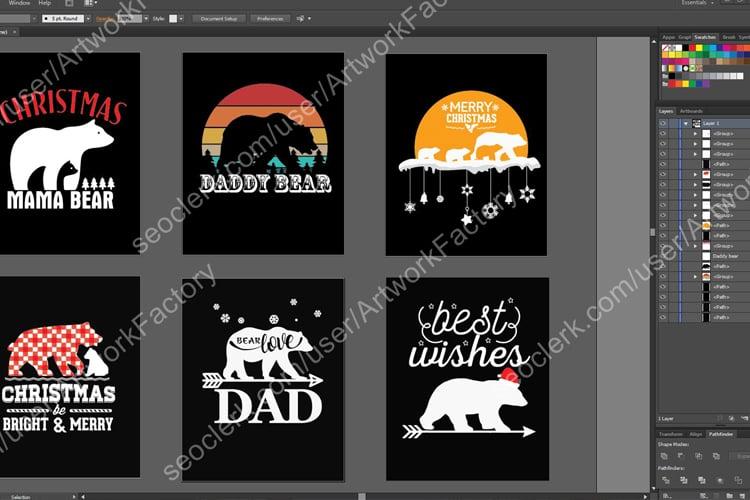
Task: Click the Document Setup button
Action: click(x=219, y=19)
